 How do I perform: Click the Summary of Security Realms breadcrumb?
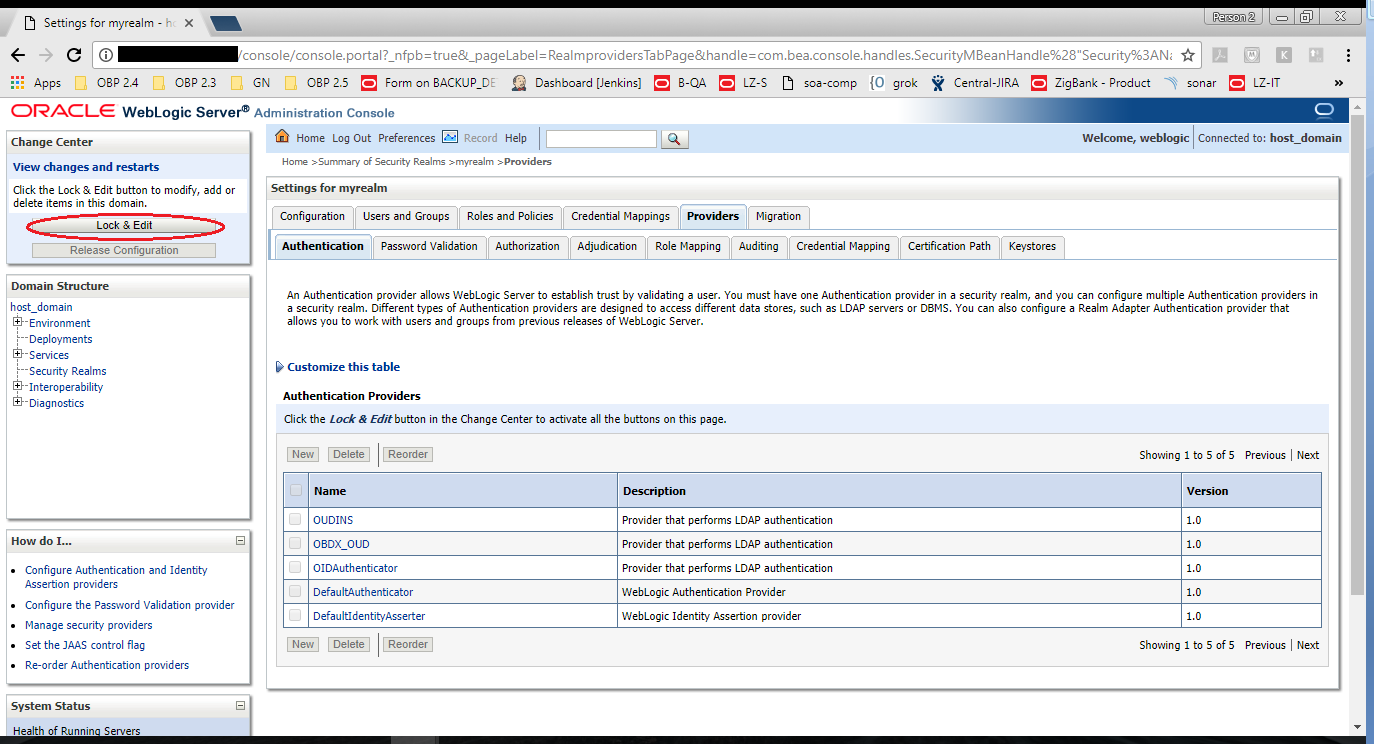pos(384,161)
